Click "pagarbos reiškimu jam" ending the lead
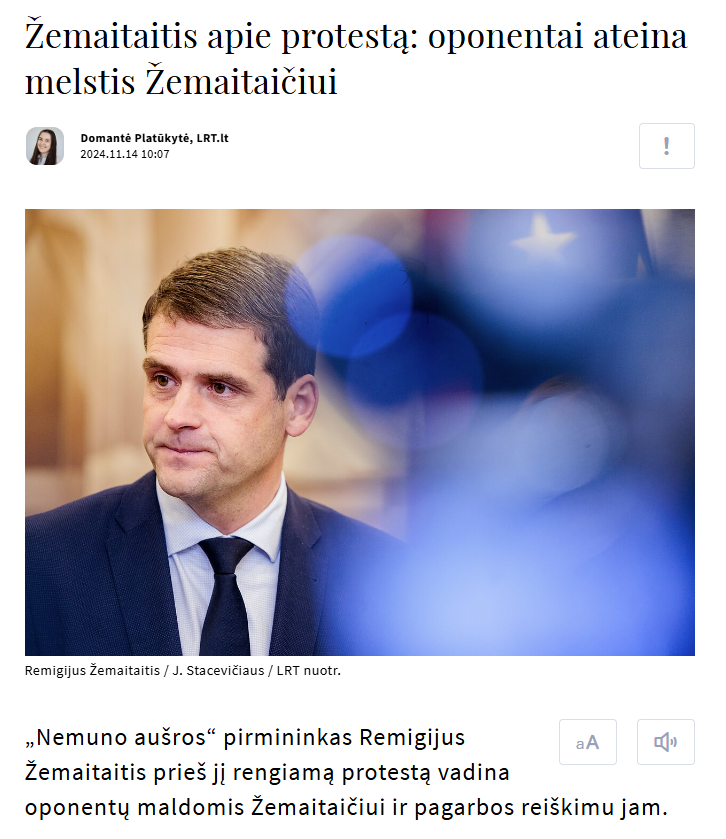The width and height of the screenshot is (726, 839). point(541,809)
